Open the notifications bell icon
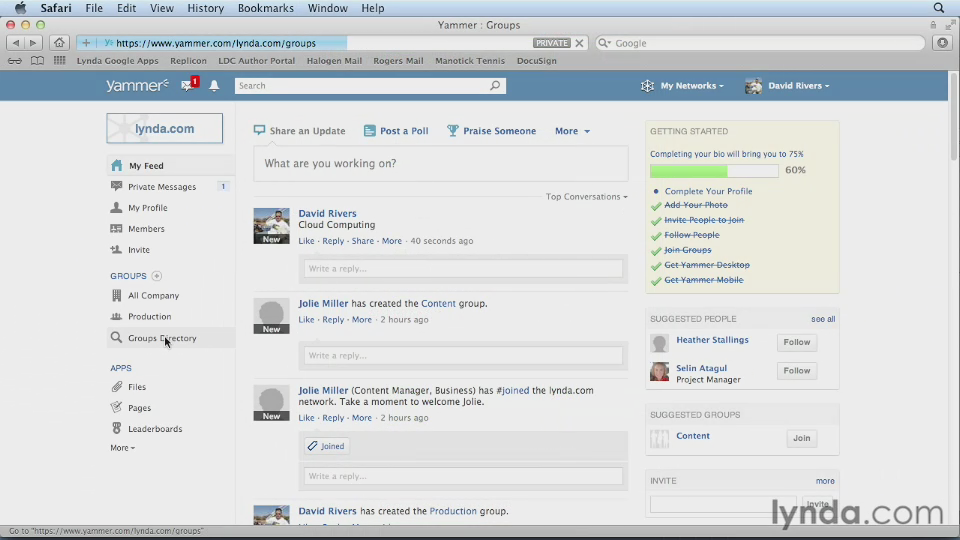The width and height of the screenshot is (960, 540). 214,86
